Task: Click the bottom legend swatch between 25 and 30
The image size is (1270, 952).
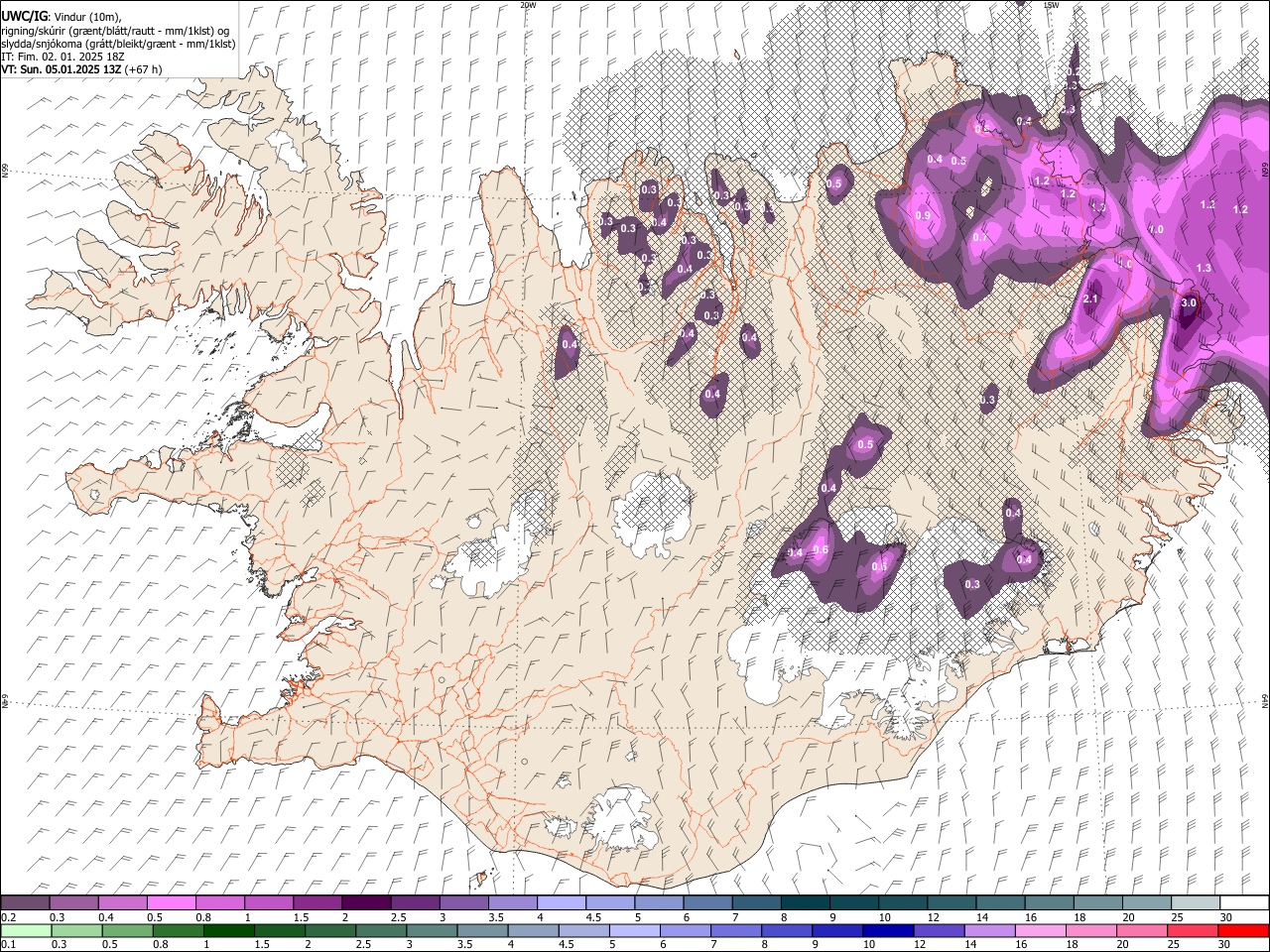Action: (1194, 931)
